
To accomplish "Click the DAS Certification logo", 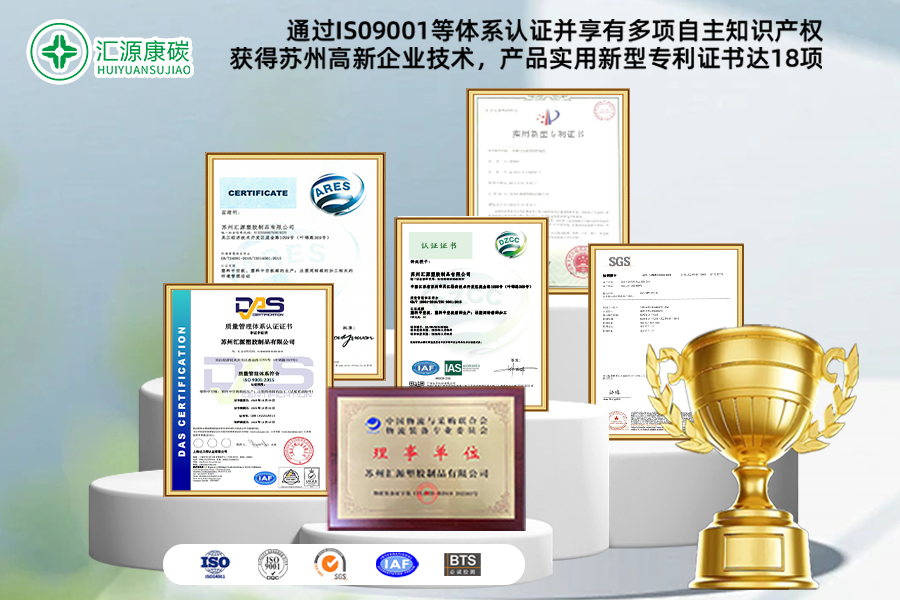I will coord(259,307).
